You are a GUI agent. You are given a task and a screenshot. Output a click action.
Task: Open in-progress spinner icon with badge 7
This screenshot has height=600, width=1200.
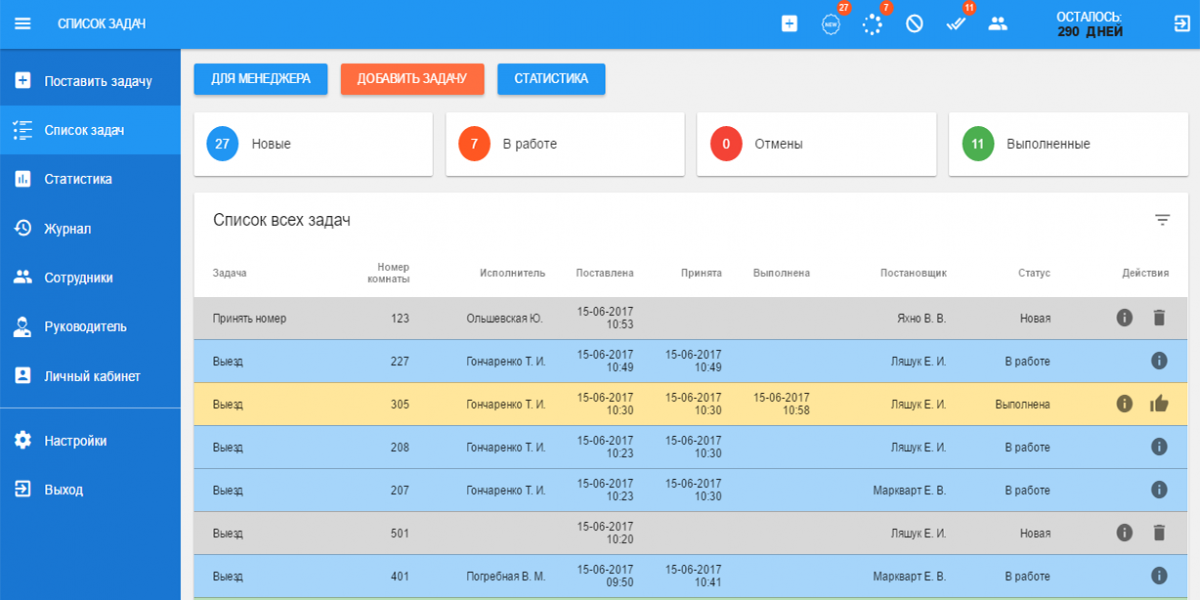pos(873,24)
